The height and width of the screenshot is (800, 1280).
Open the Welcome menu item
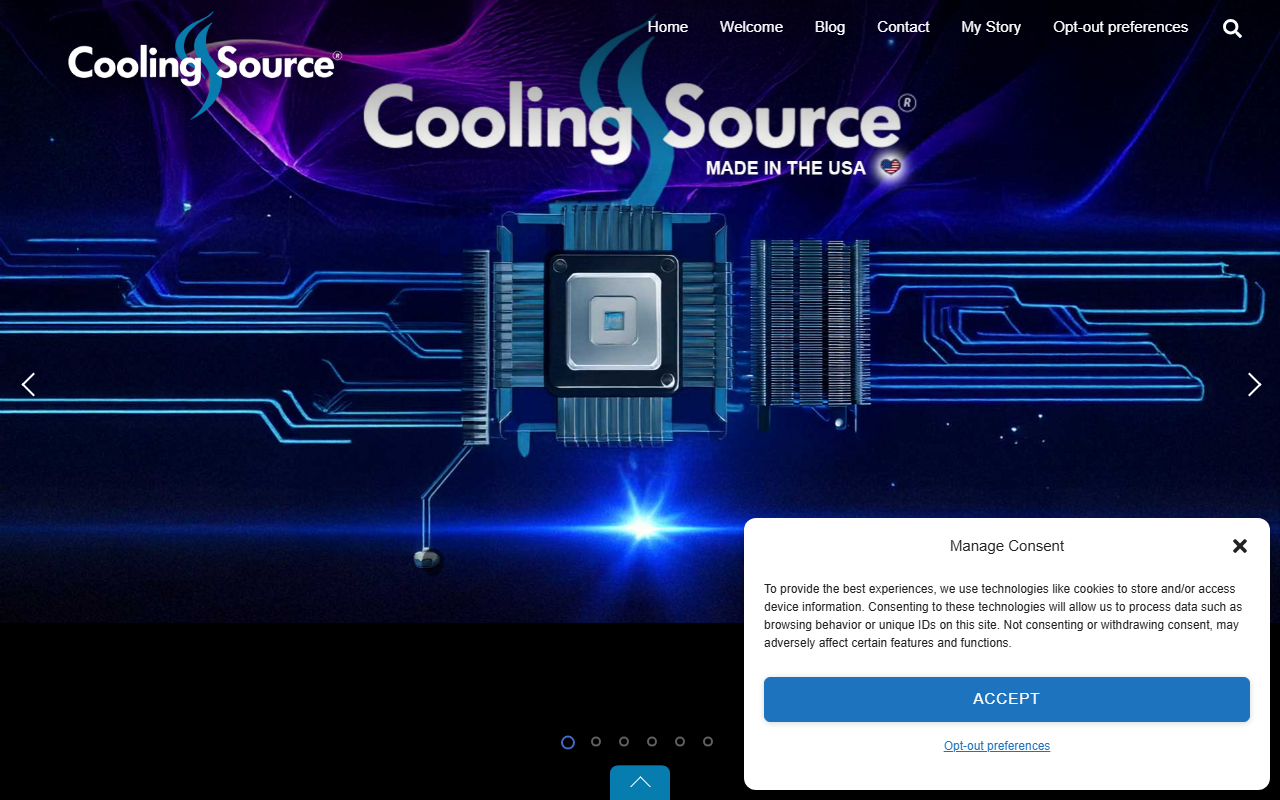[x=751, y=27]
